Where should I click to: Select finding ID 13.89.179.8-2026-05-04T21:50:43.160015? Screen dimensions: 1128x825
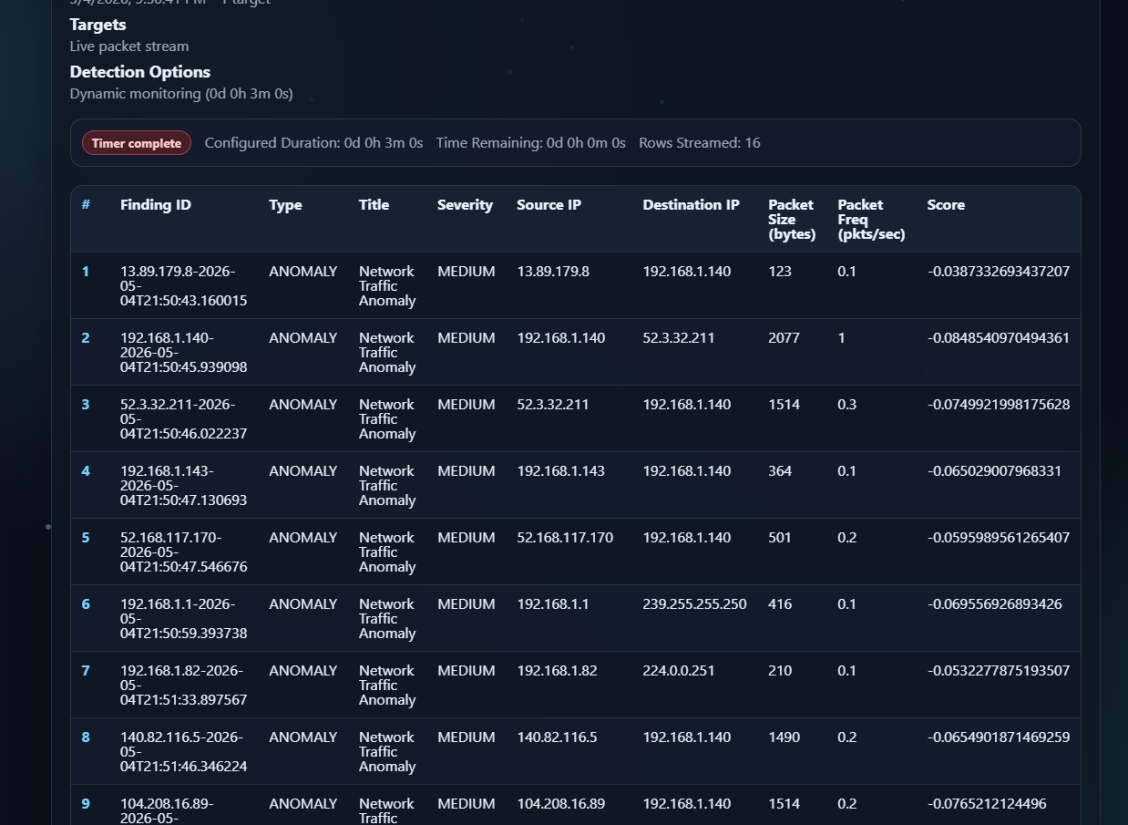183,286
